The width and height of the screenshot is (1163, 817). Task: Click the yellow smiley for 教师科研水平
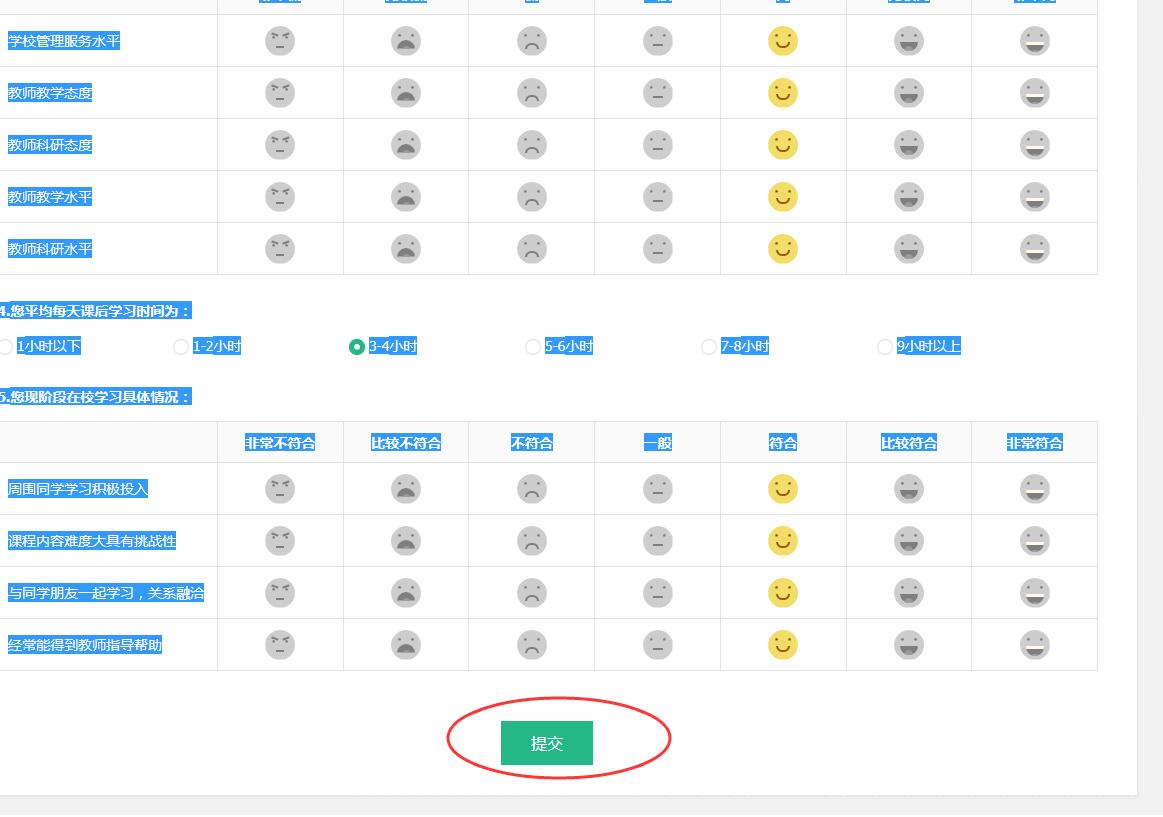(782, 249)
